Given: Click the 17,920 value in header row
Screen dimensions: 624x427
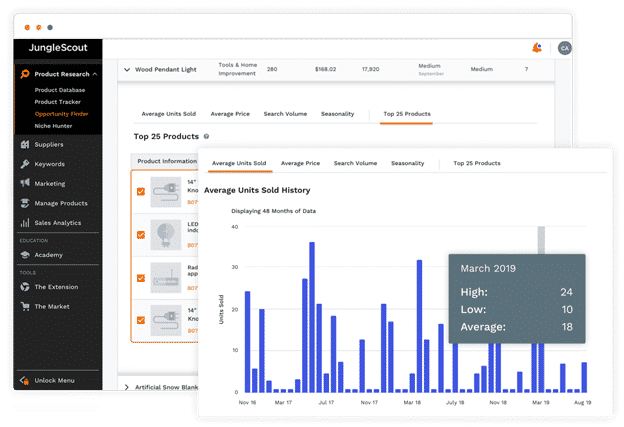Looking at the screenshot, I should [370, 69].
